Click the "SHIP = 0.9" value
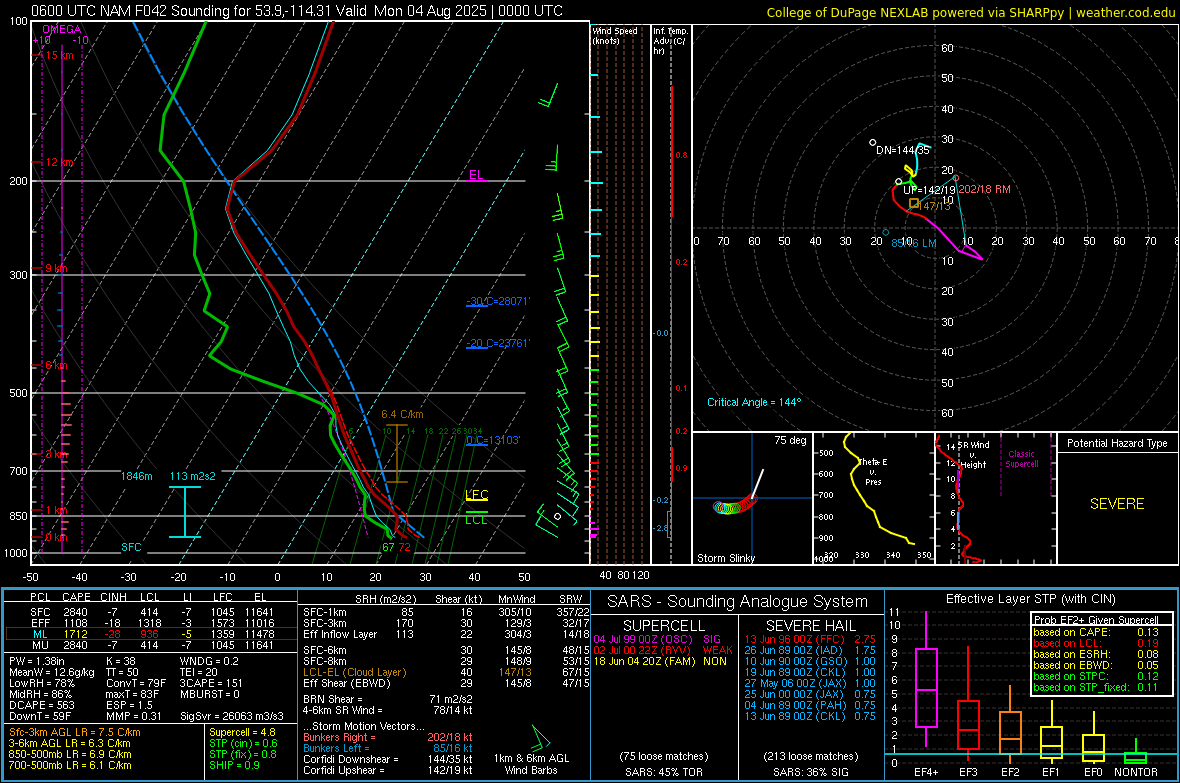The width and height of the screenshot is (1180, 783). (x=234, y=765)
